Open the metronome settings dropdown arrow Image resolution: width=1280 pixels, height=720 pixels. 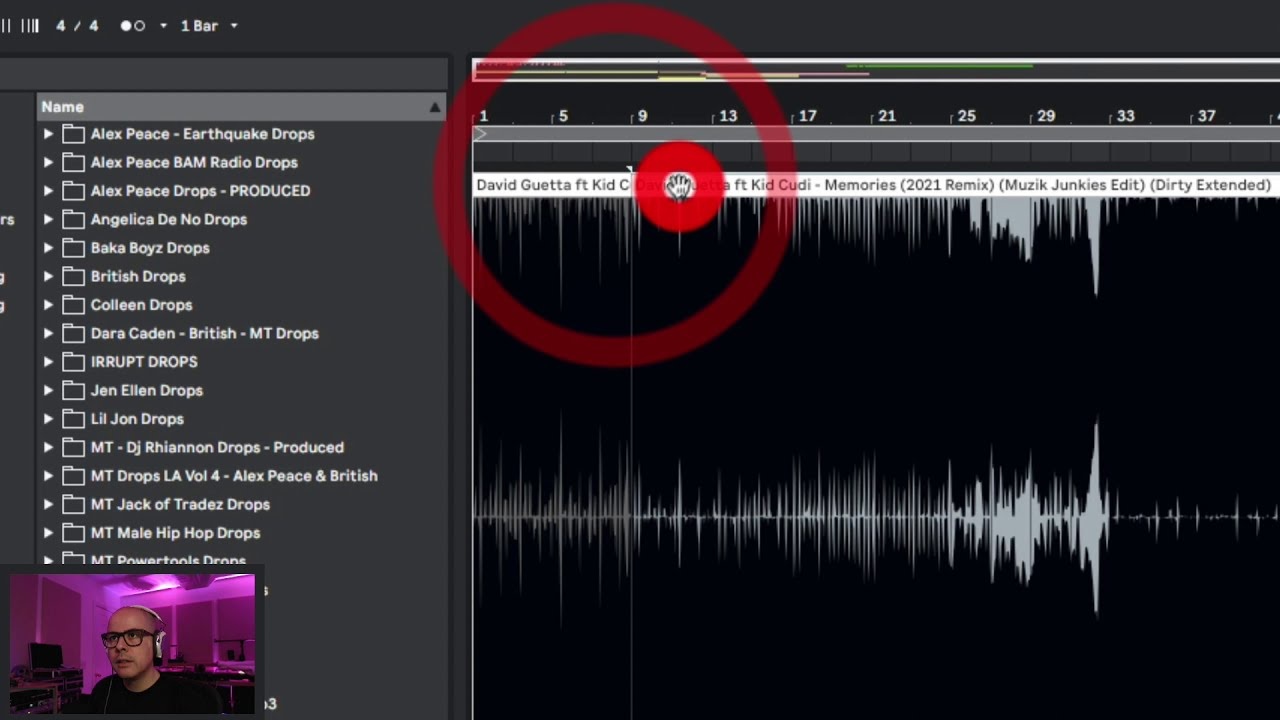[x=163, y=26]
